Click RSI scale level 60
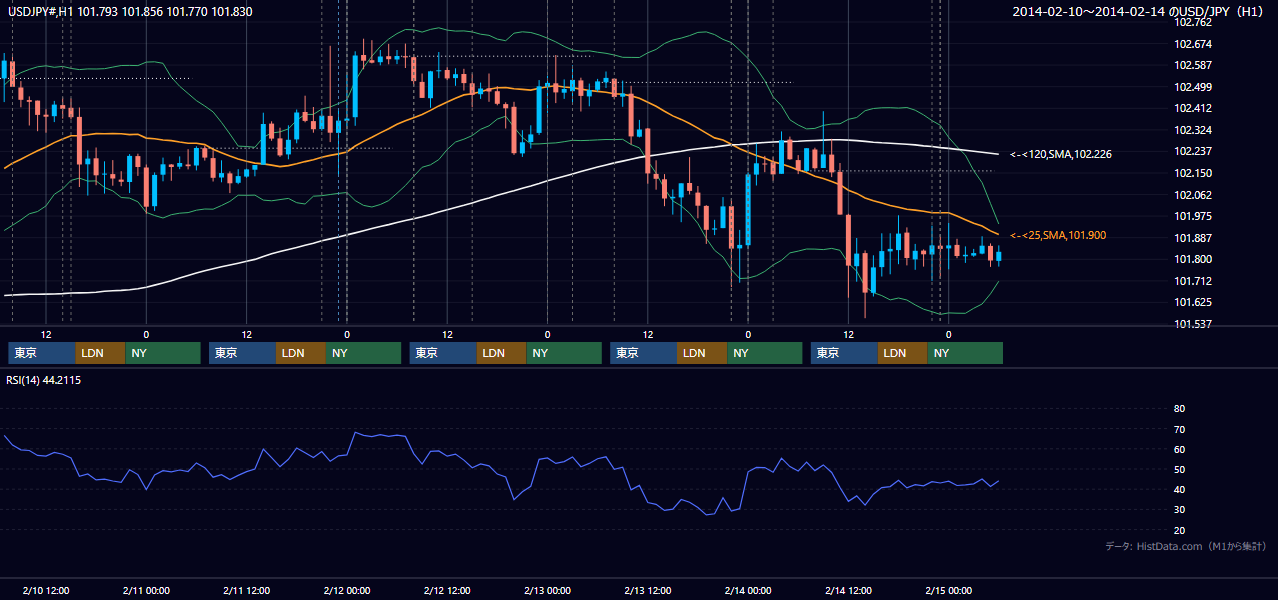Image resolution: width=1278 pixels, height=600 pixels. pyautogui.click(x=1179, y=449)
